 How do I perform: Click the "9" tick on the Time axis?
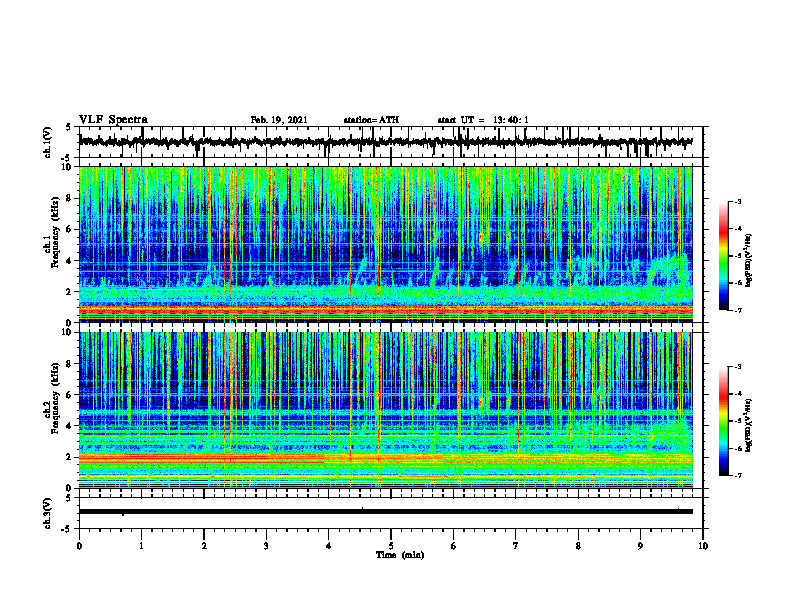pos(640,546)
